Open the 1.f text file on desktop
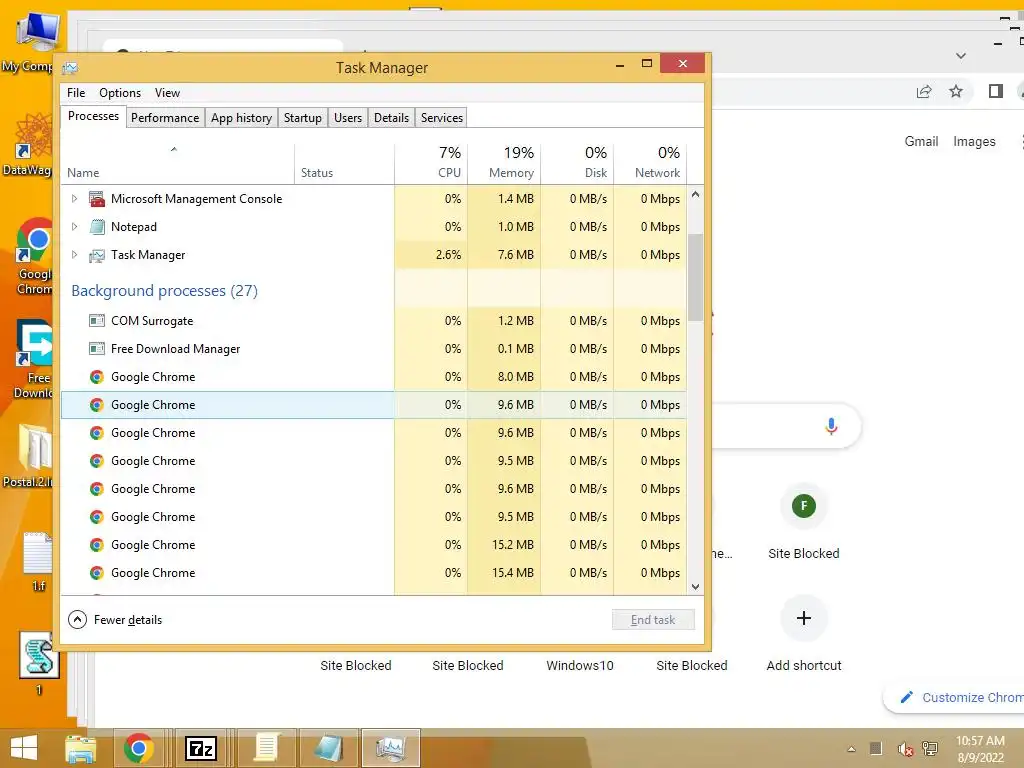This screenshot has height=768, width=1024. click(x=38, y=562)
